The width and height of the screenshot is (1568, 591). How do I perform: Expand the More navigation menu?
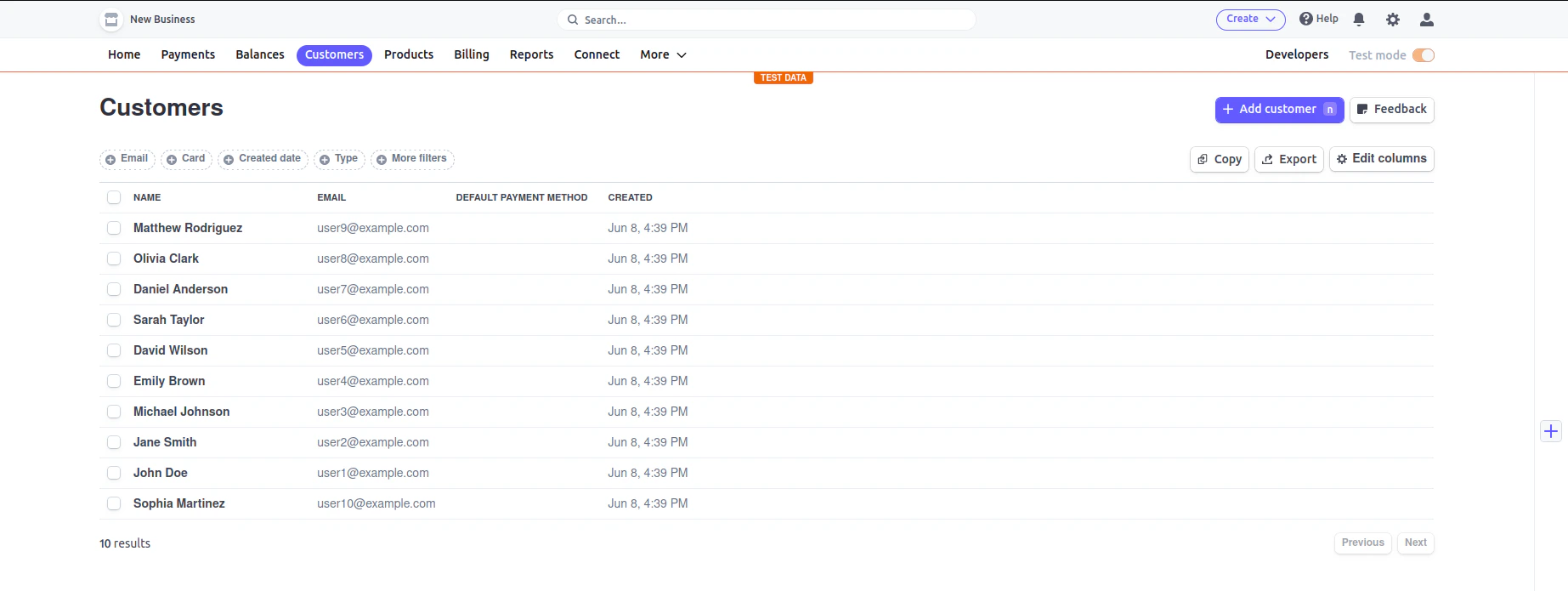click(663, 54)
